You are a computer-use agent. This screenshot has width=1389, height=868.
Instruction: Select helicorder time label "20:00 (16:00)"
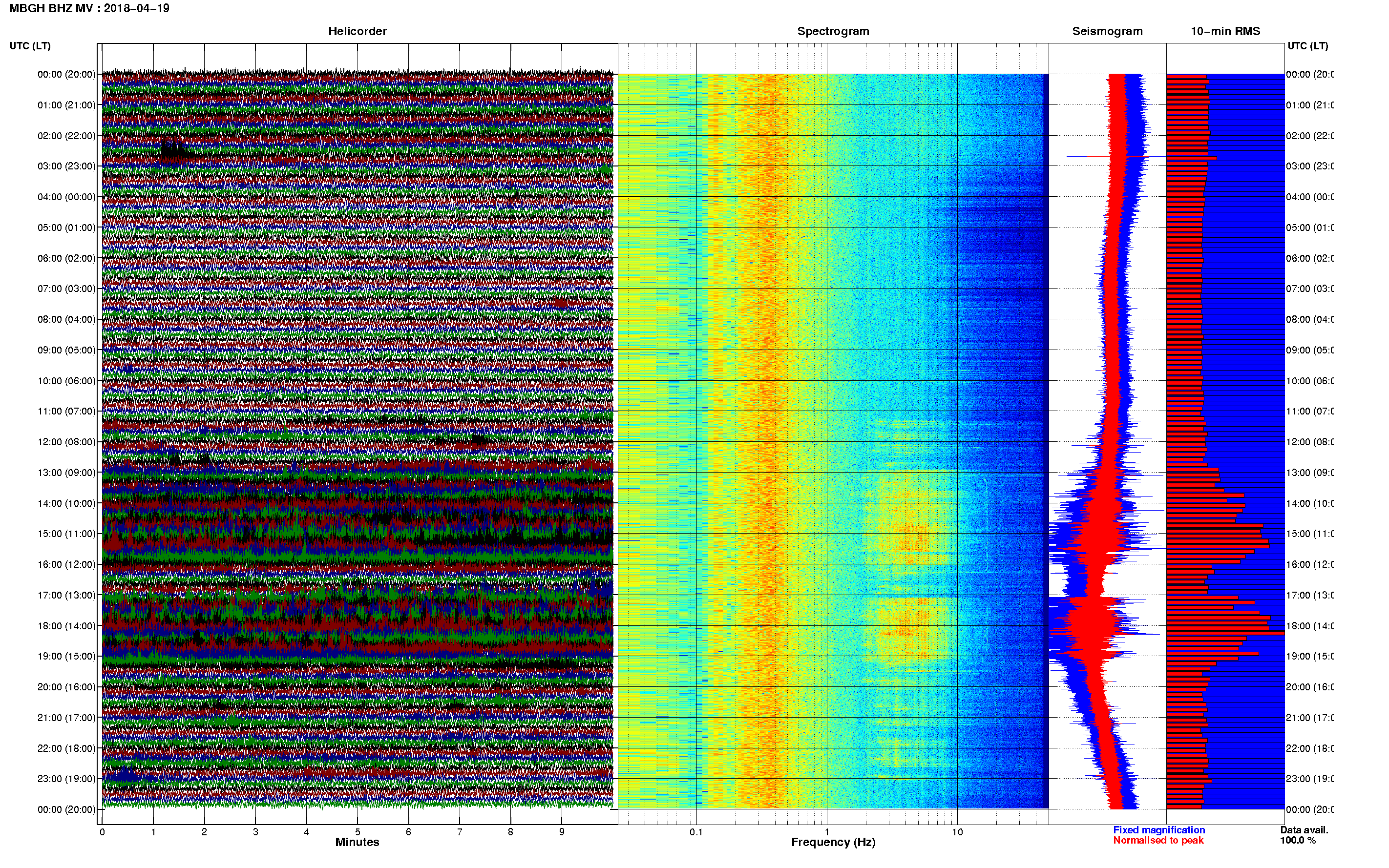(66, 686)
